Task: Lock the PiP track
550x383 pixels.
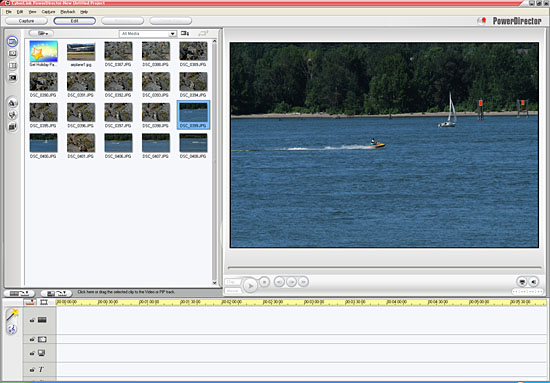Action: coord(32,354)
